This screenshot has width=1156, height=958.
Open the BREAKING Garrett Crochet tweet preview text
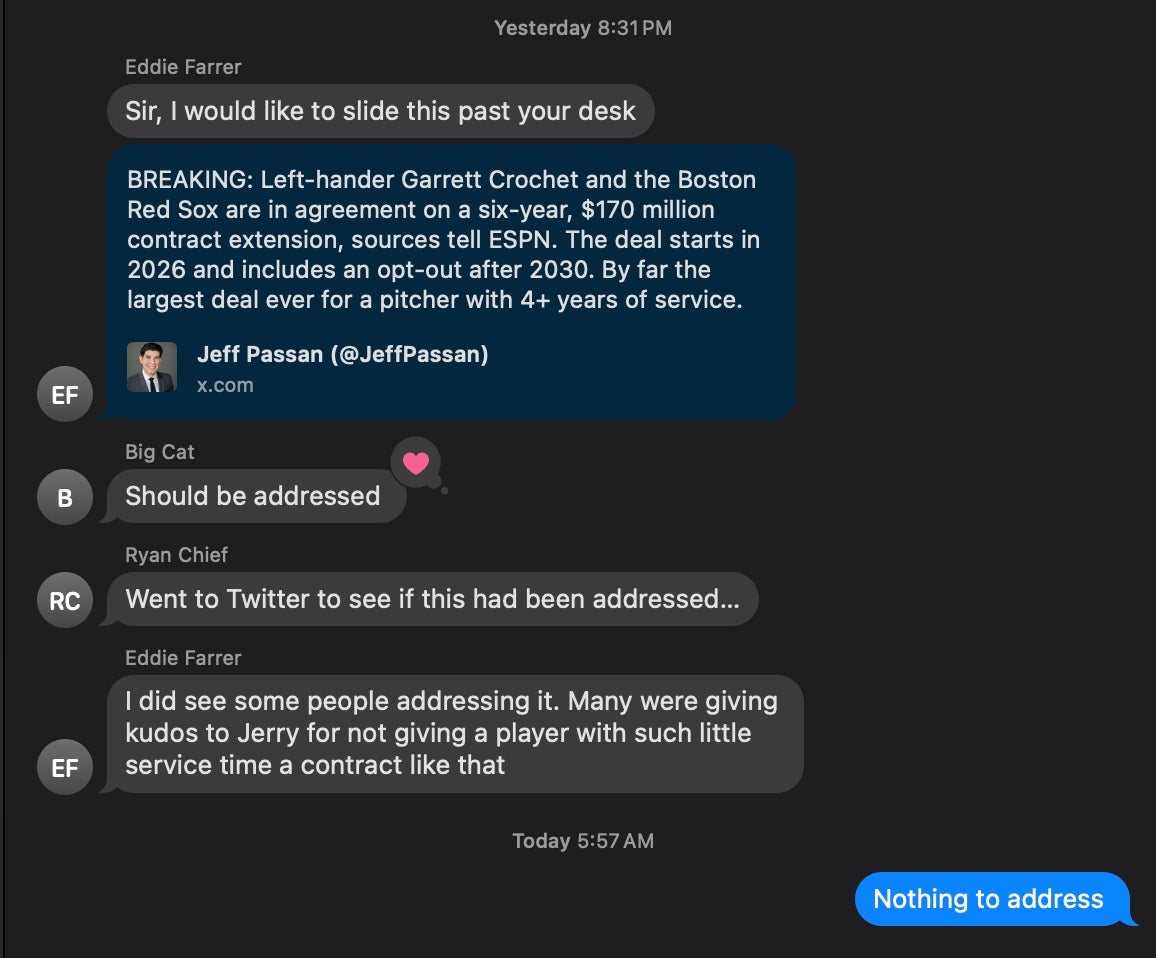(x=443, y=240)
